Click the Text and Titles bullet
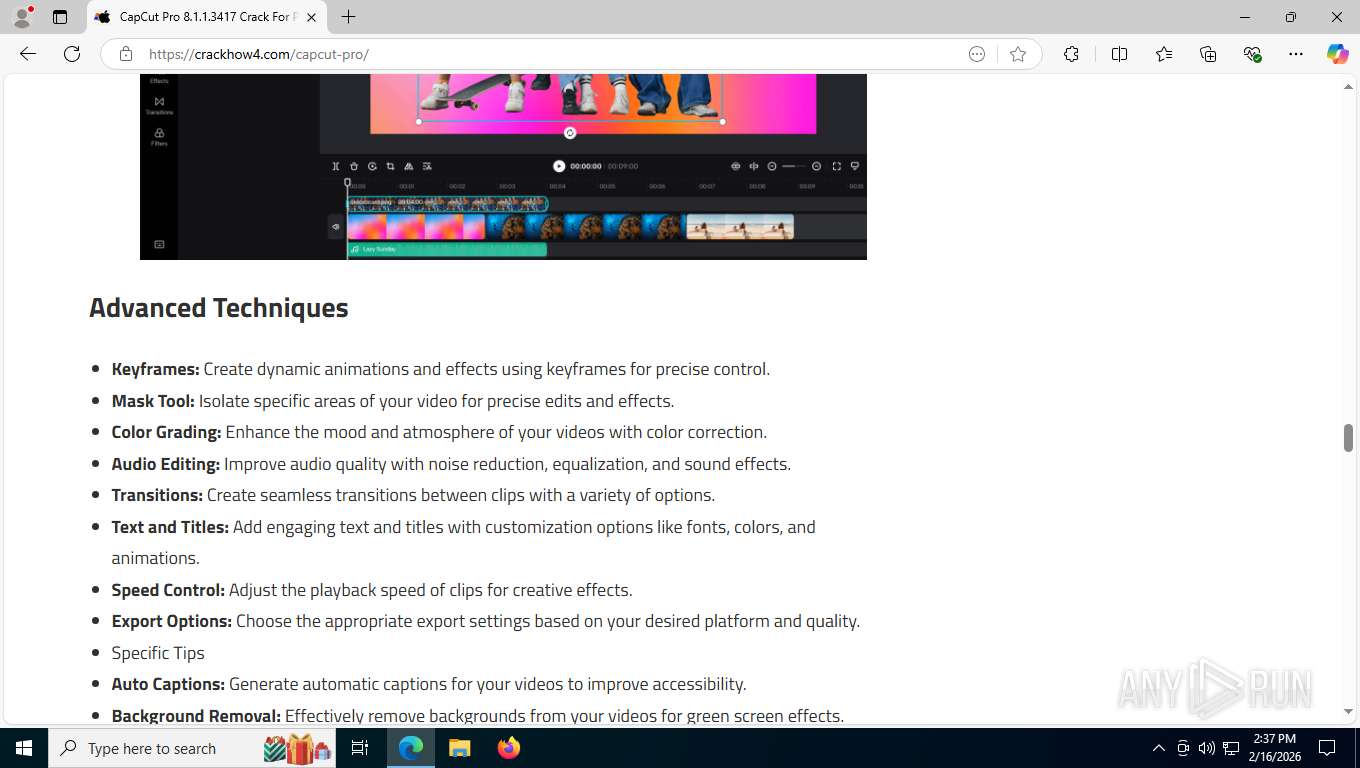This screenshot has height=768, width=1360. click(463, 542)
